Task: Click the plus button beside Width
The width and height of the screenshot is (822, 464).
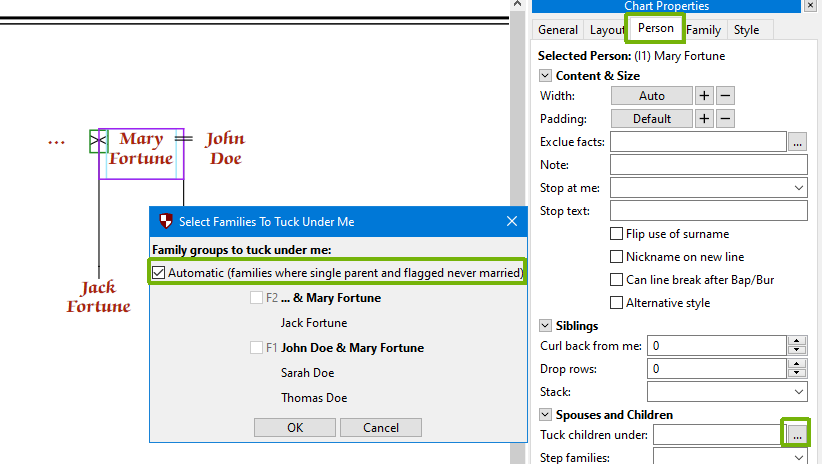Action: coord(704,96)
